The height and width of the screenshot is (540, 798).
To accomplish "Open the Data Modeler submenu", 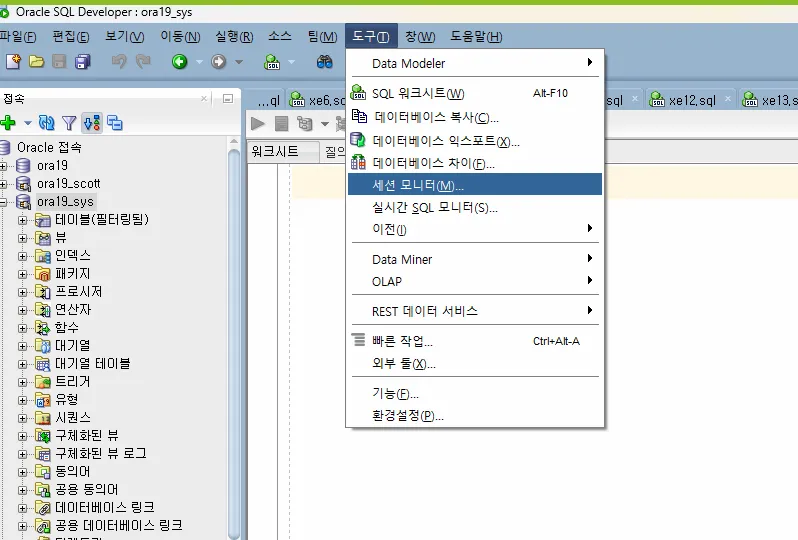I will pos(475,63).
